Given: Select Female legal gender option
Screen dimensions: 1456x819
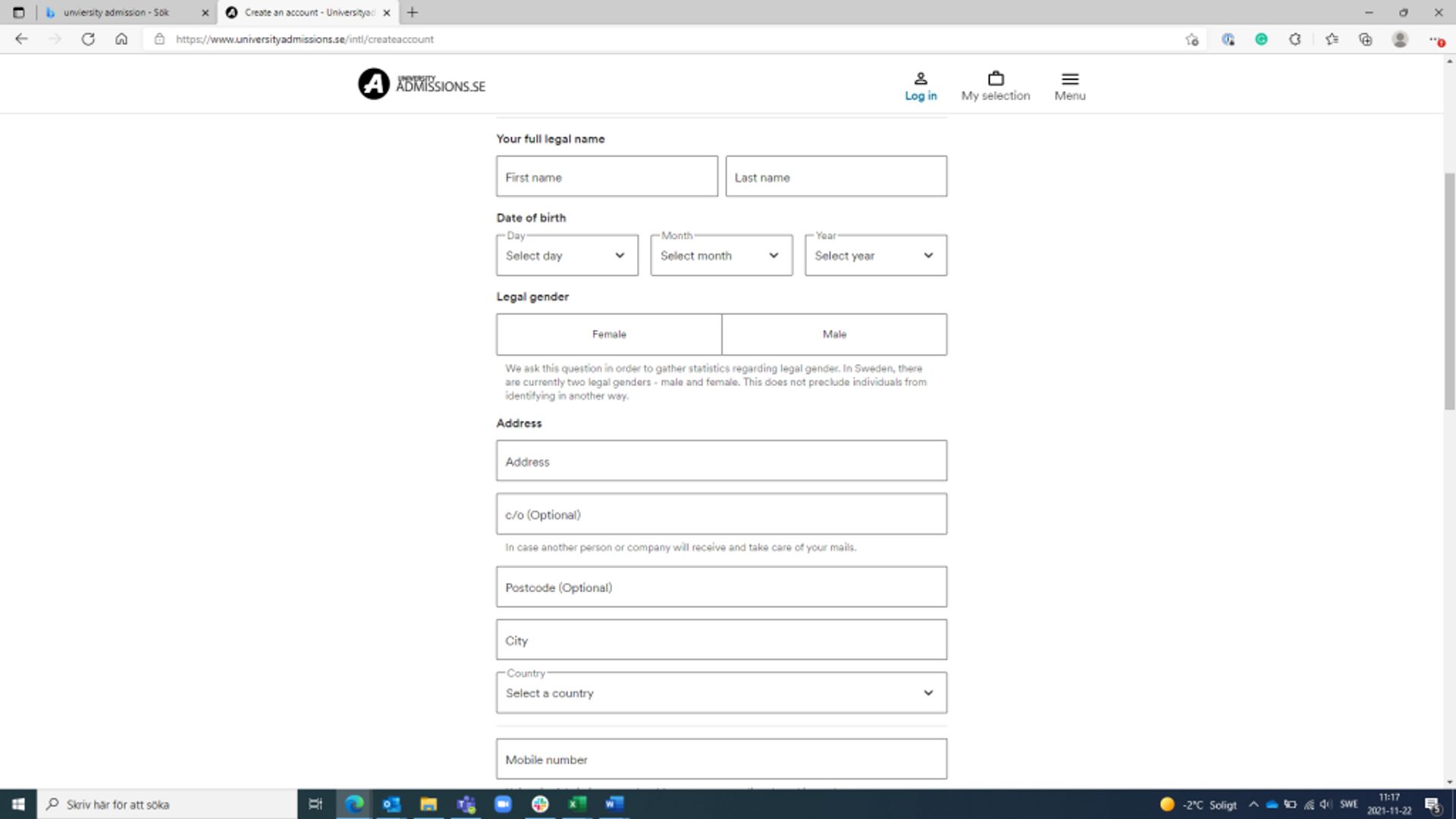Looking at the screenshot, I should [x=608, y=333].
